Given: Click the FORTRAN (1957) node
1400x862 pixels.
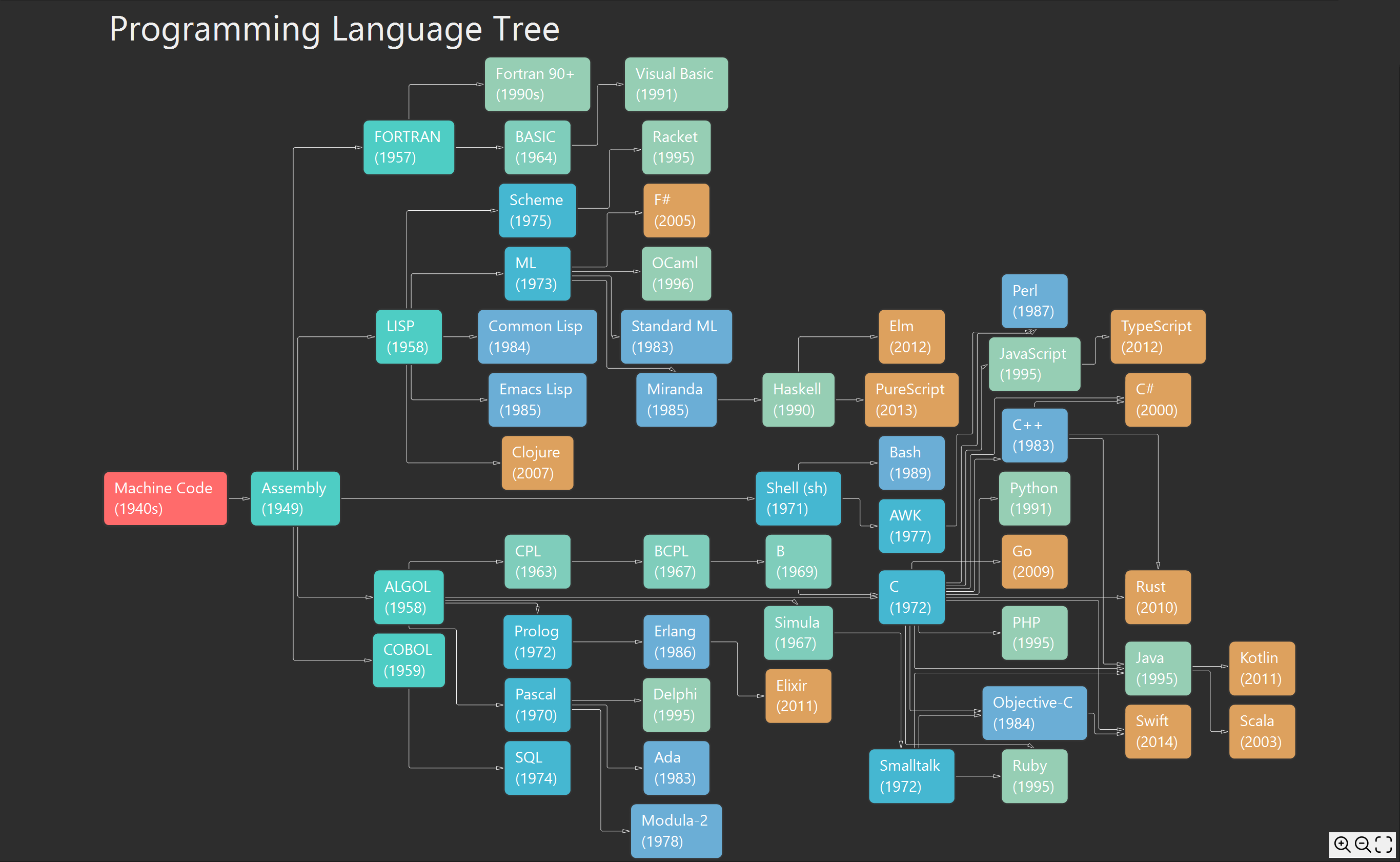Looking at the screenshot, I should point(409,147).
